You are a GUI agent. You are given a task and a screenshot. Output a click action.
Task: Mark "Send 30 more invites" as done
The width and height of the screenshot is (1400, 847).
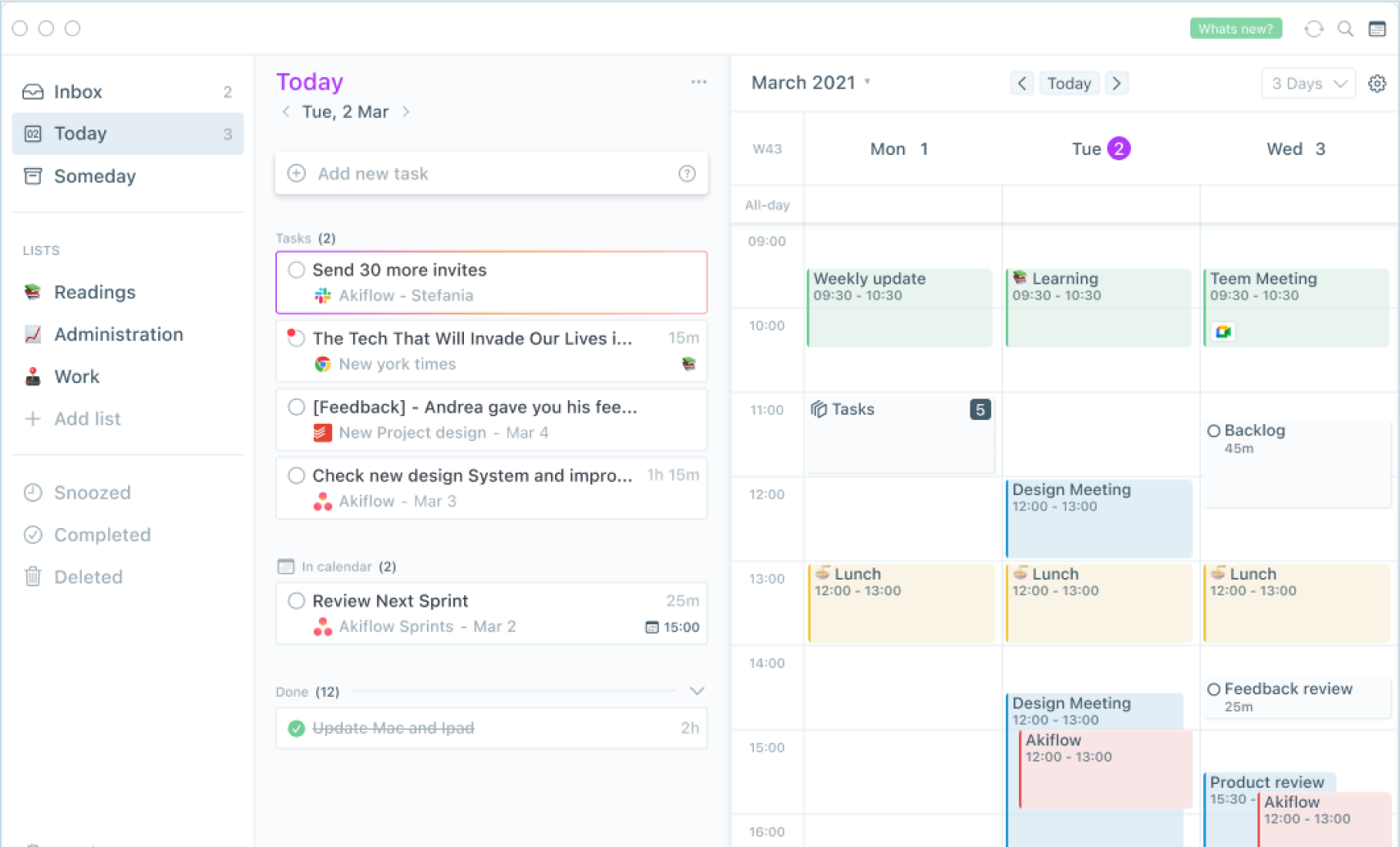click(297, 270)
